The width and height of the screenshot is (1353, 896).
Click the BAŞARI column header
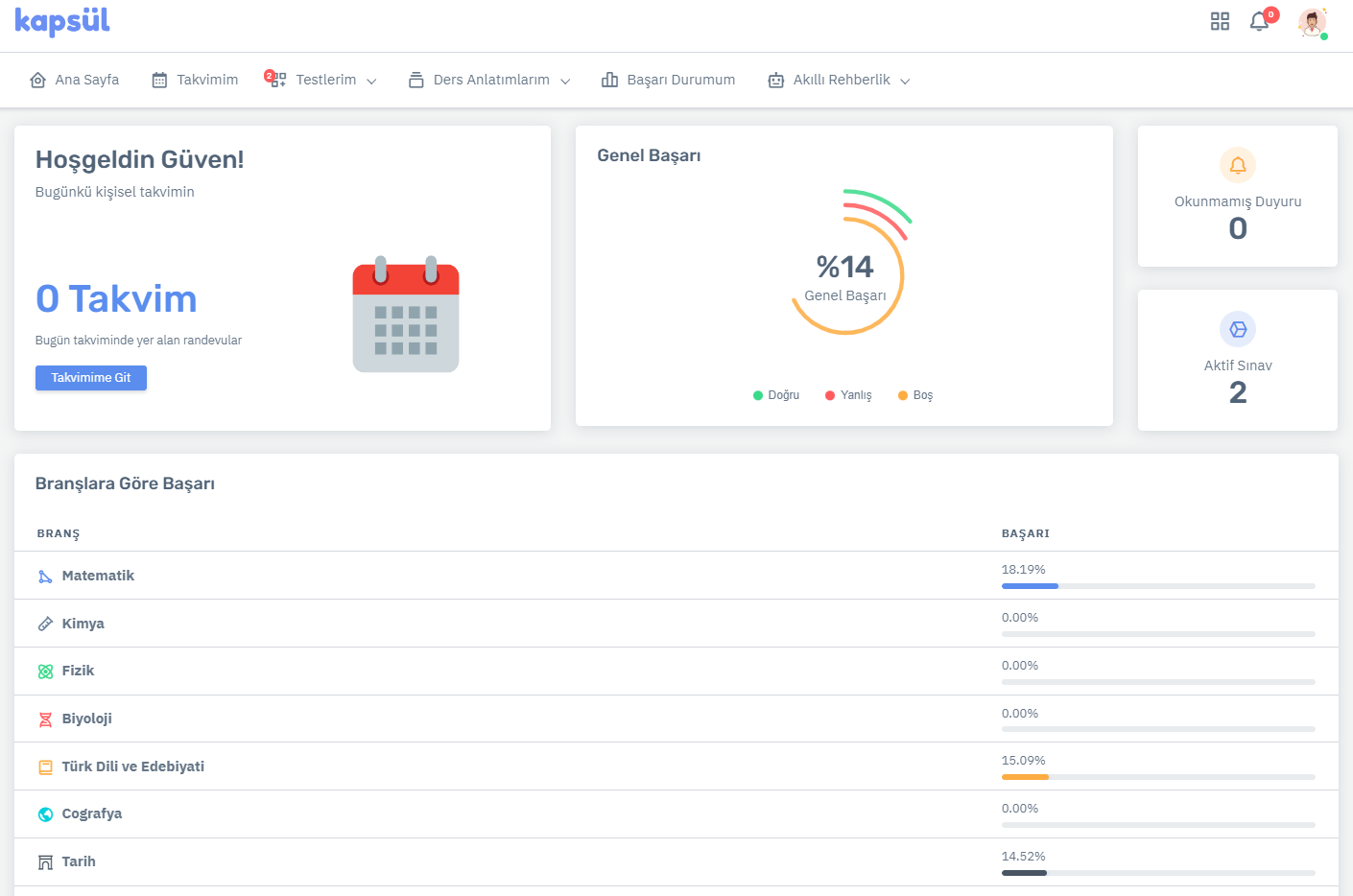click(1026, 533)
